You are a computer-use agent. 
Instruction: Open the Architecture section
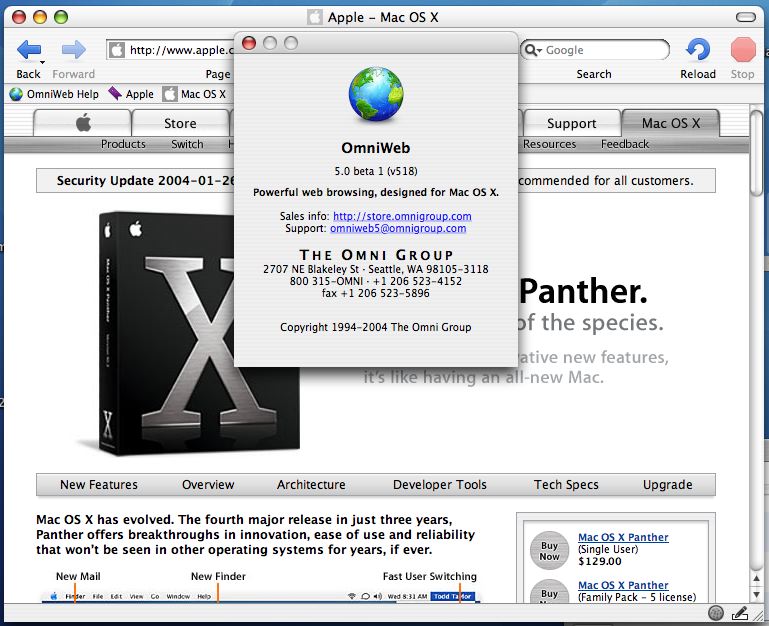[x=311, y=485]
